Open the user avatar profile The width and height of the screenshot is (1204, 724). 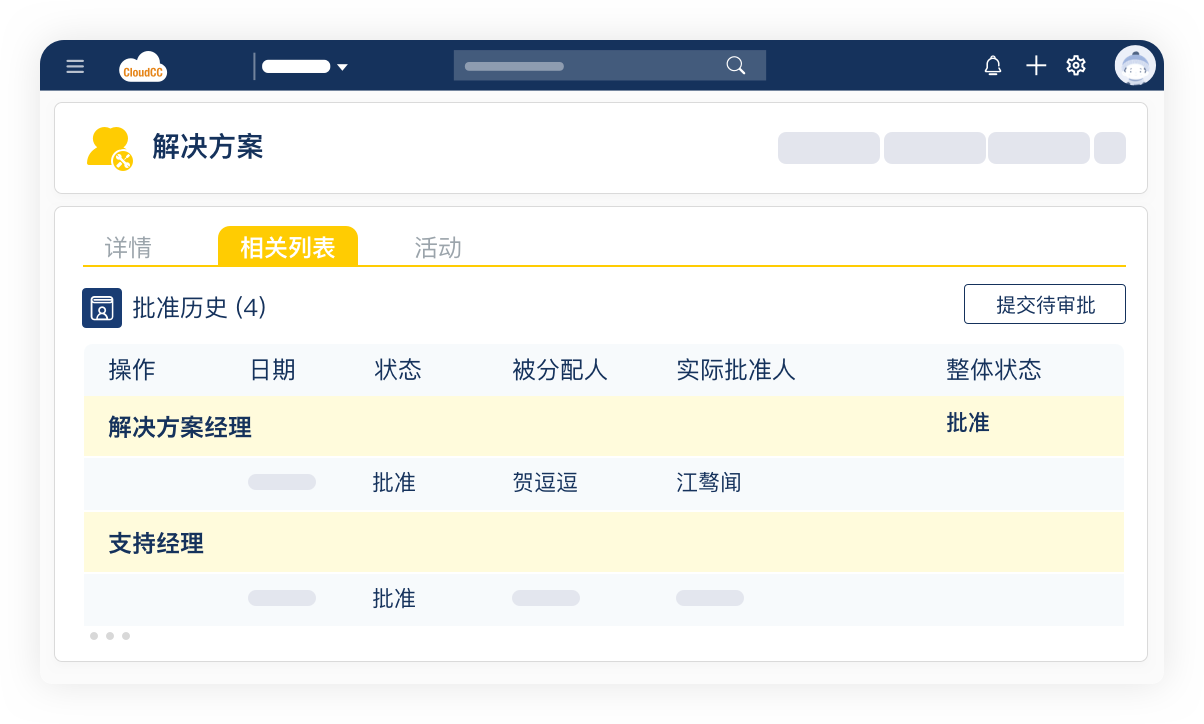click(x=1135, y=66)
